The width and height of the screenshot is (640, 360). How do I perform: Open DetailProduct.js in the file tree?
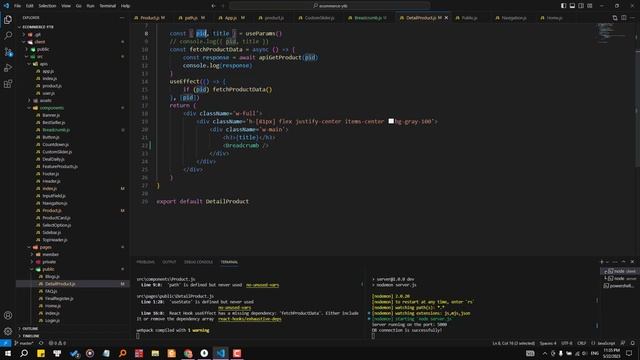point(60,284)
